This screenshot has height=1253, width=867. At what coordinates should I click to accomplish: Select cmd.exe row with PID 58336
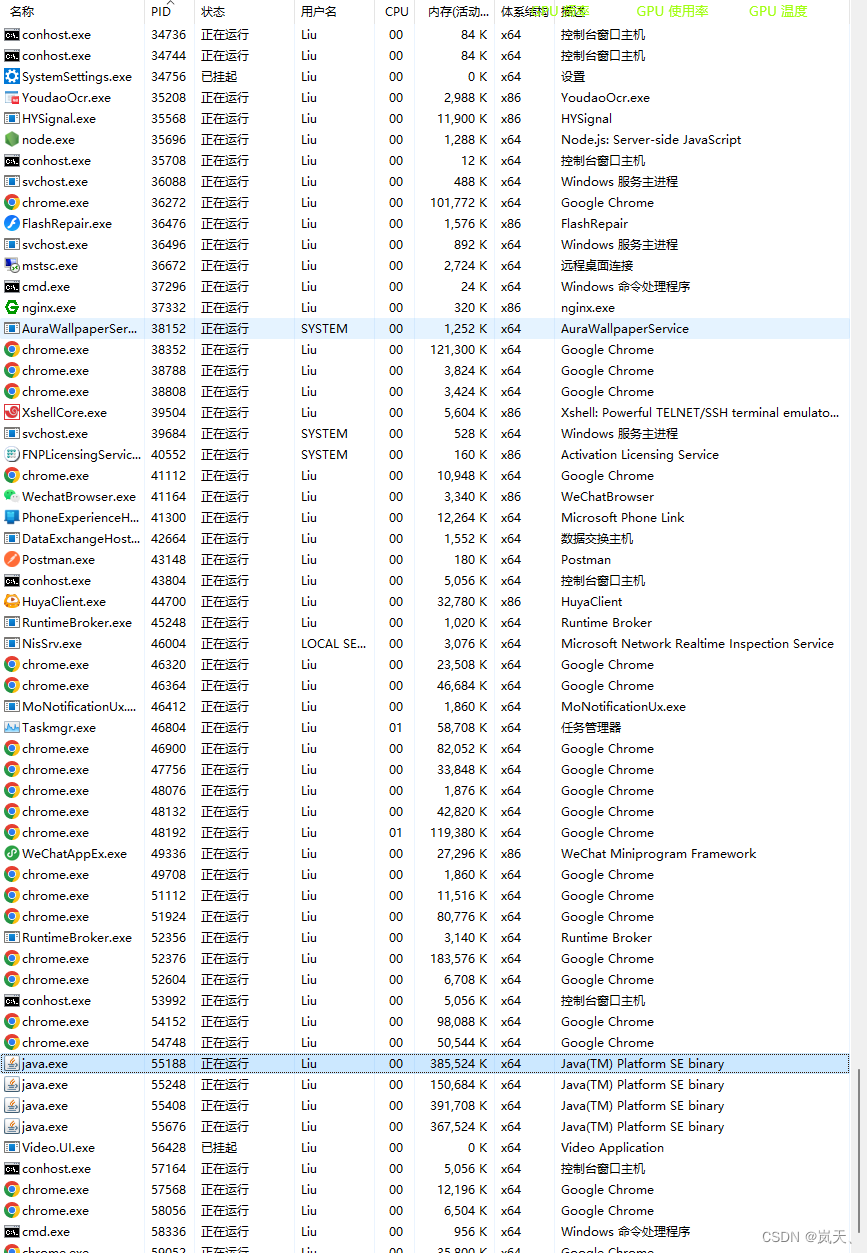[425, 1232]
